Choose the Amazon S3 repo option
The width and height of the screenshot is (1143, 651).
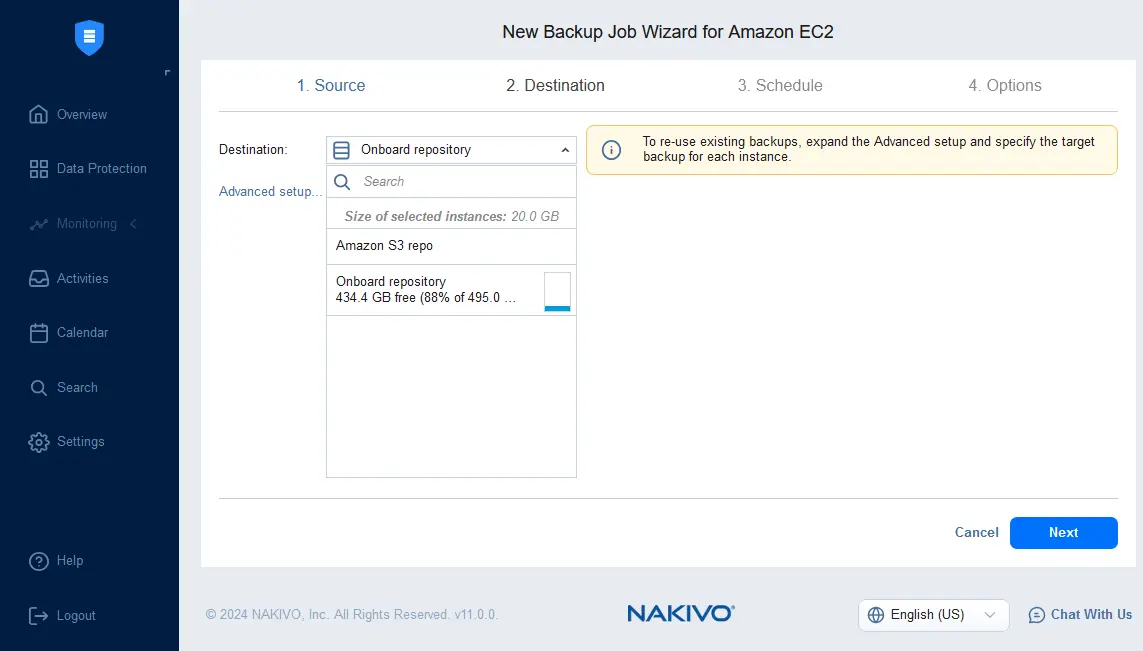[x=451, y=246]
